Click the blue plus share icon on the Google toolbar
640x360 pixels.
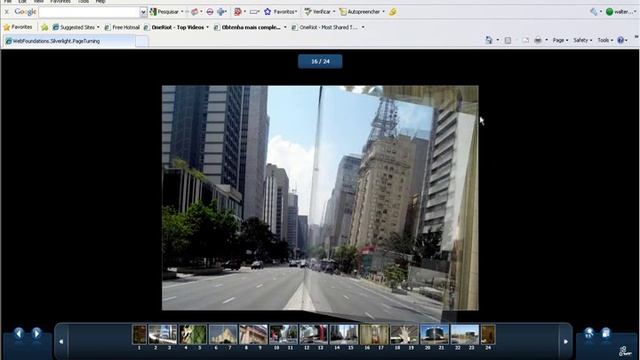point(221,12)
